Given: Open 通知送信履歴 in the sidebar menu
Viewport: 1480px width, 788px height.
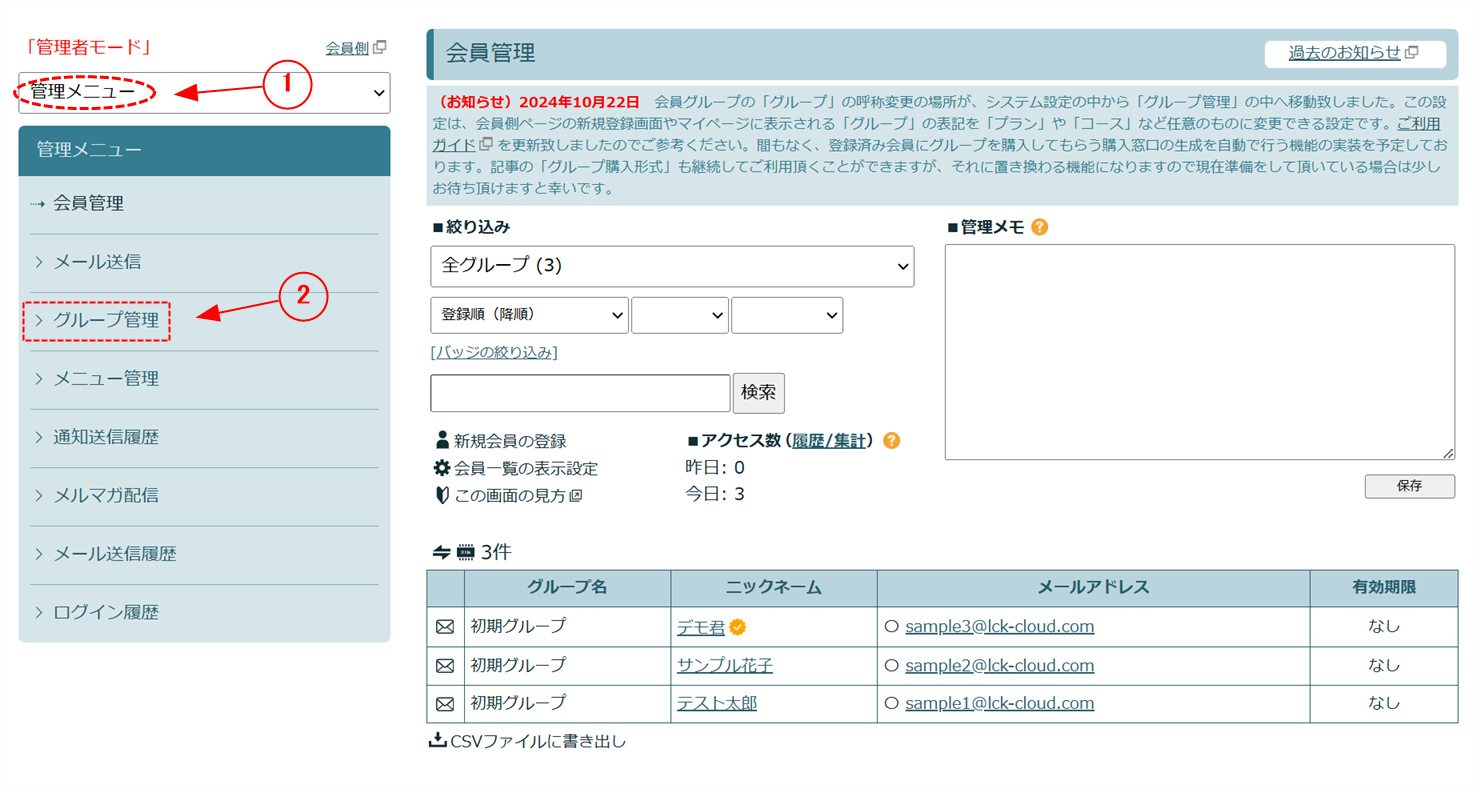Looking at the screenshot, I should 105,437.
